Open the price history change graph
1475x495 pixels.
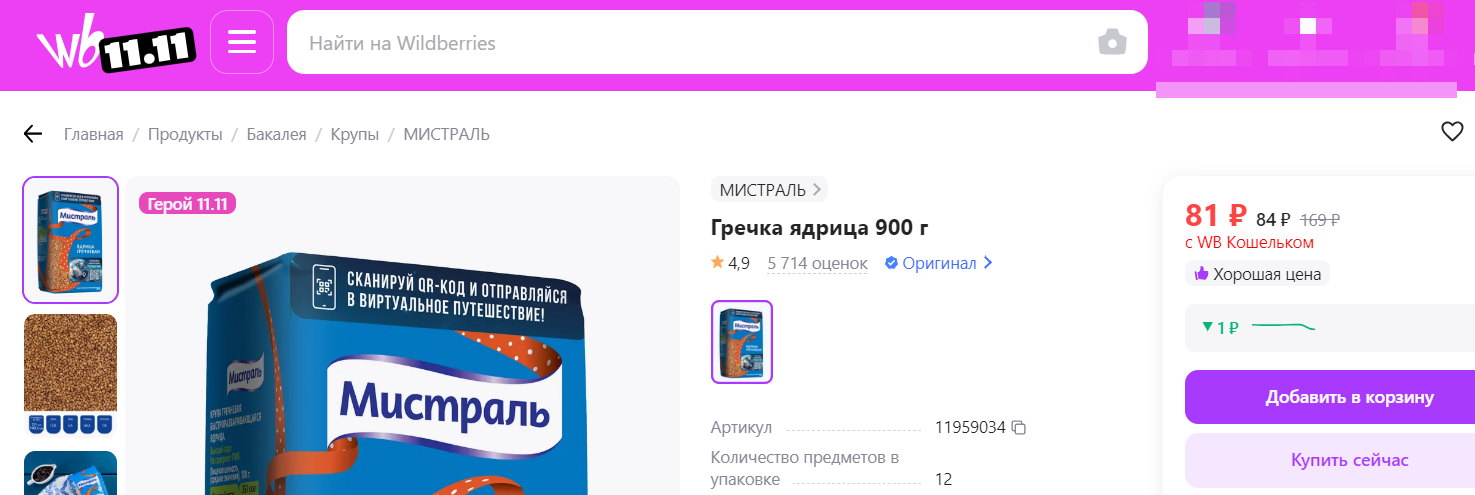point(1330,327)
